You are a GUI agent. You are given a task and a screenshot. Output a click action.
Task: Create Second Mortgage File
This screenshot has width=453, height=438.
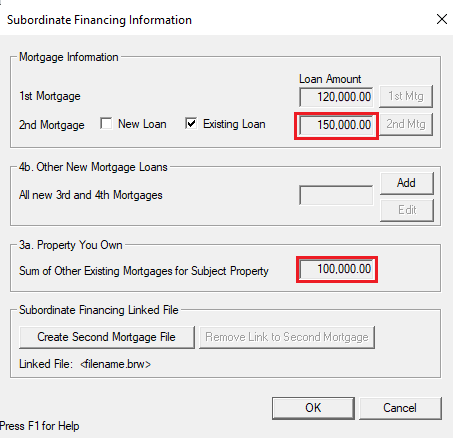coord(107,337)
